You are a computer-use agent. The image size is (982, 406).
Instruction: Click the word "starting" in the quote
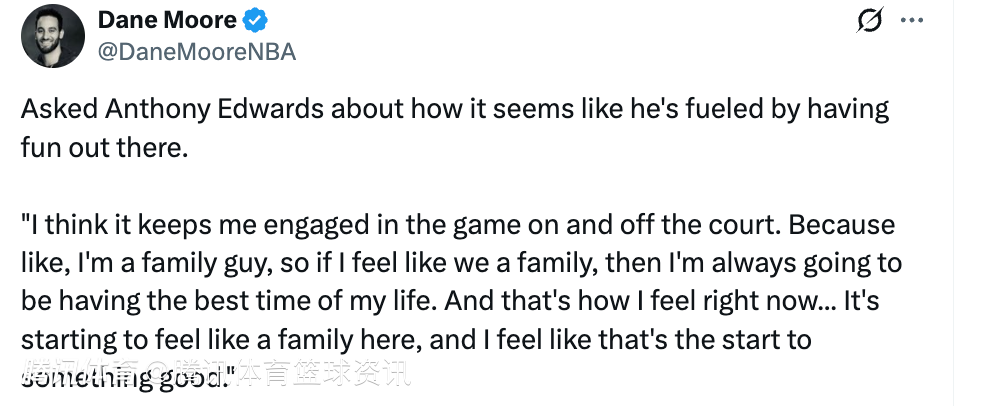pyautogui.click(x=67, y=340)
